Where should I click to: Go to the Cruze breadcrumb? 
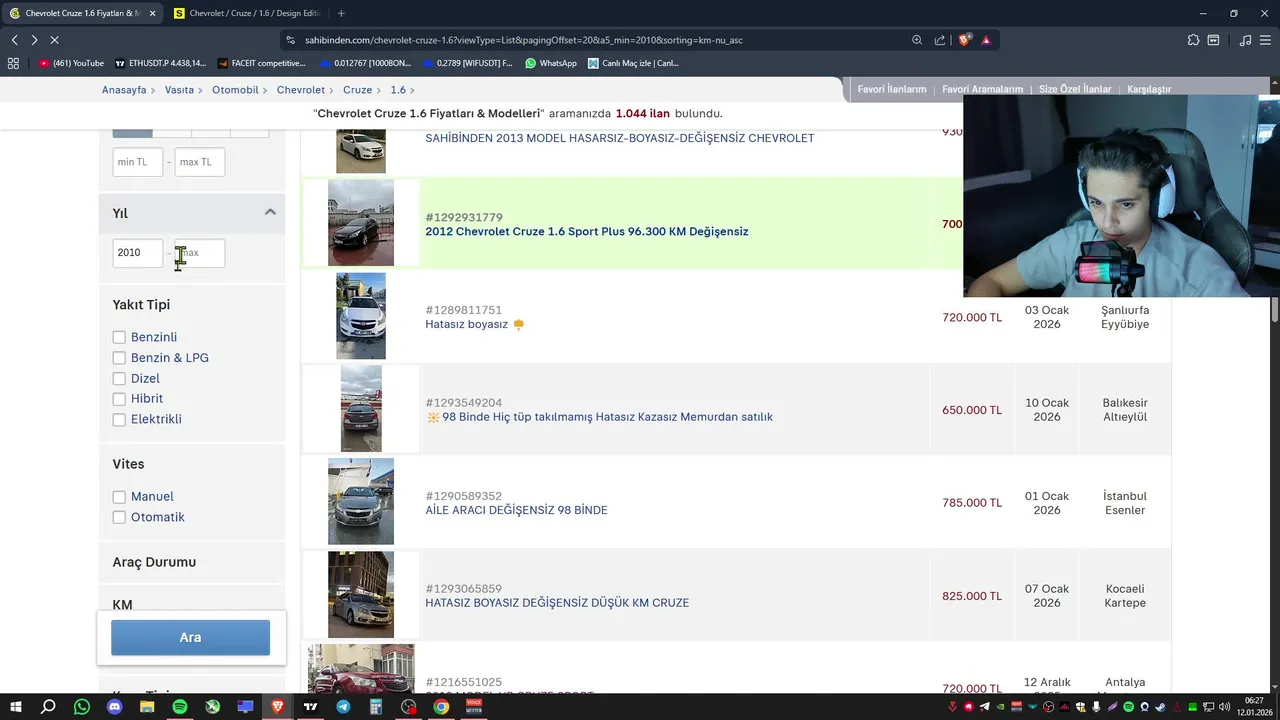pos(357,90)
